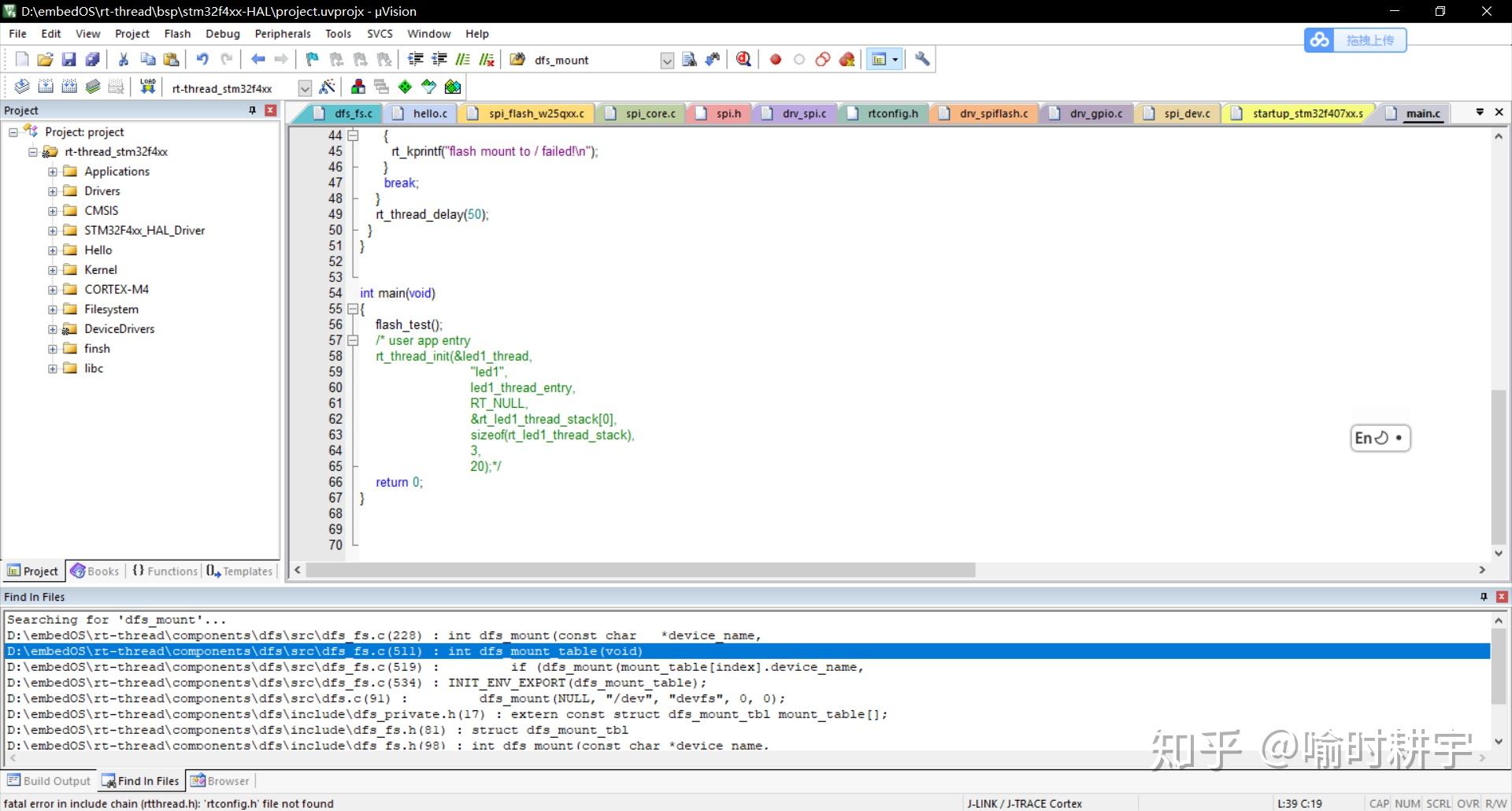Switch to Functions panel tab

(165, 571)
